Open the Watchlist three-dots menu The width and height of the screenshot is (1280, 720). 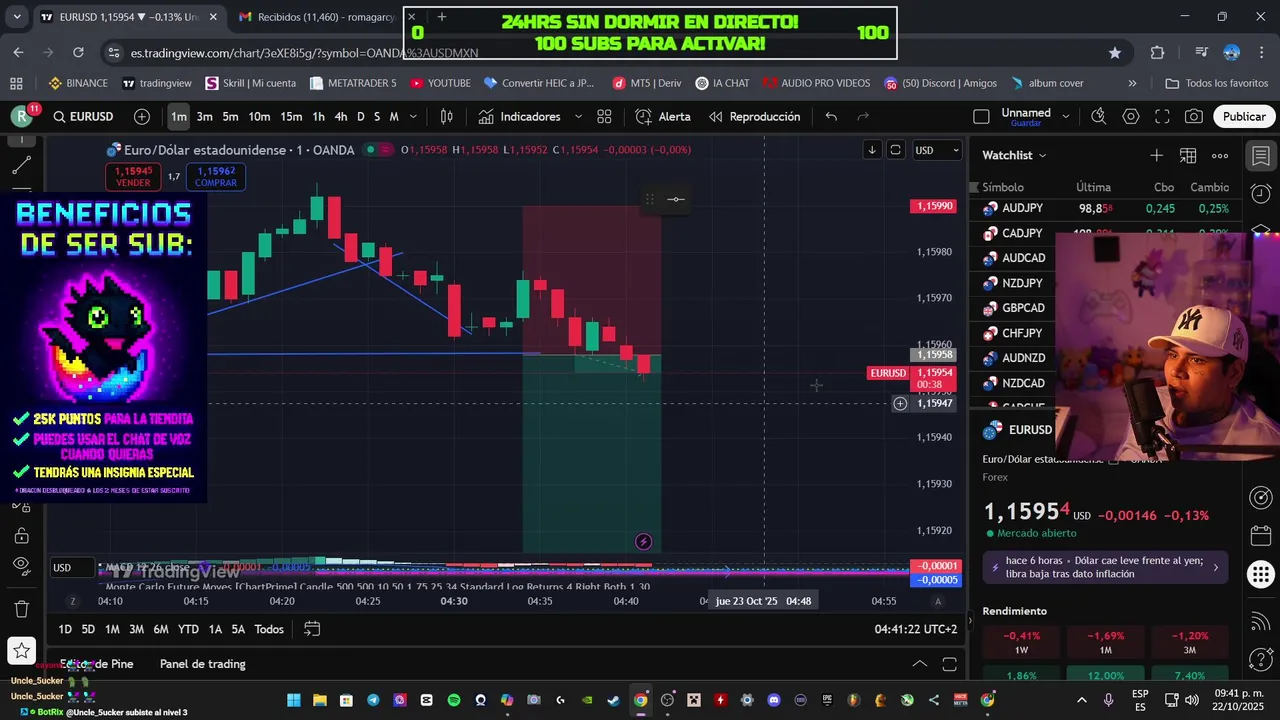1220,155
